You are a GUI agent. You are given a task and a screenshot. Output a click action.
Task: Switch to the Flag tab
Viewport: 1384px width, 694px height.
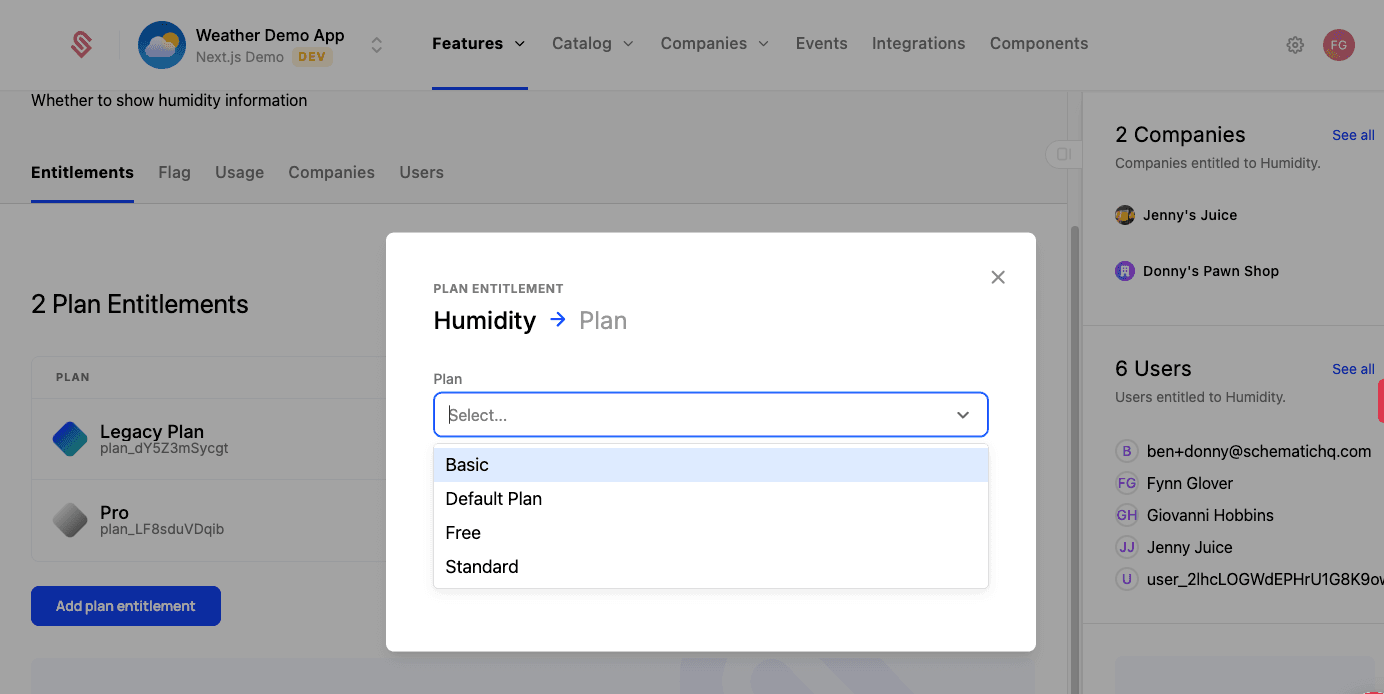click(x=174, y=172)
